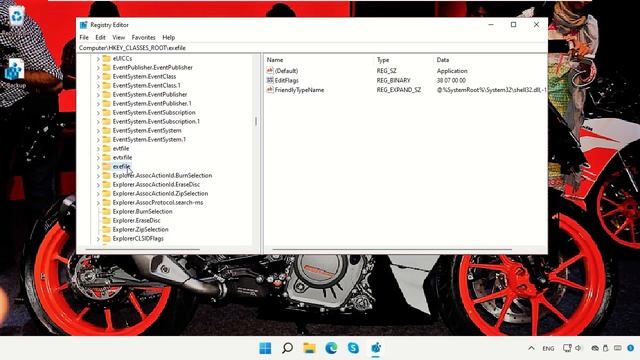The image size is (640, 360).
Task: Click the tree pane vertical scrollbar thumb
Action: point(256,121)
